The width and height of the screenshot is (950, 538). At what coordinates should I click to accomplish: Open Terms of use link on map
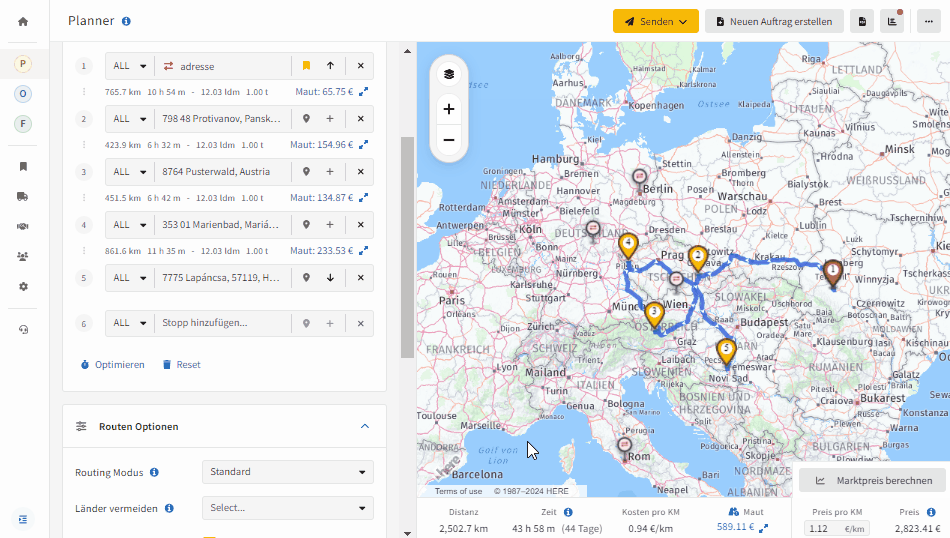pyautogui.click(x=458, y=491)
